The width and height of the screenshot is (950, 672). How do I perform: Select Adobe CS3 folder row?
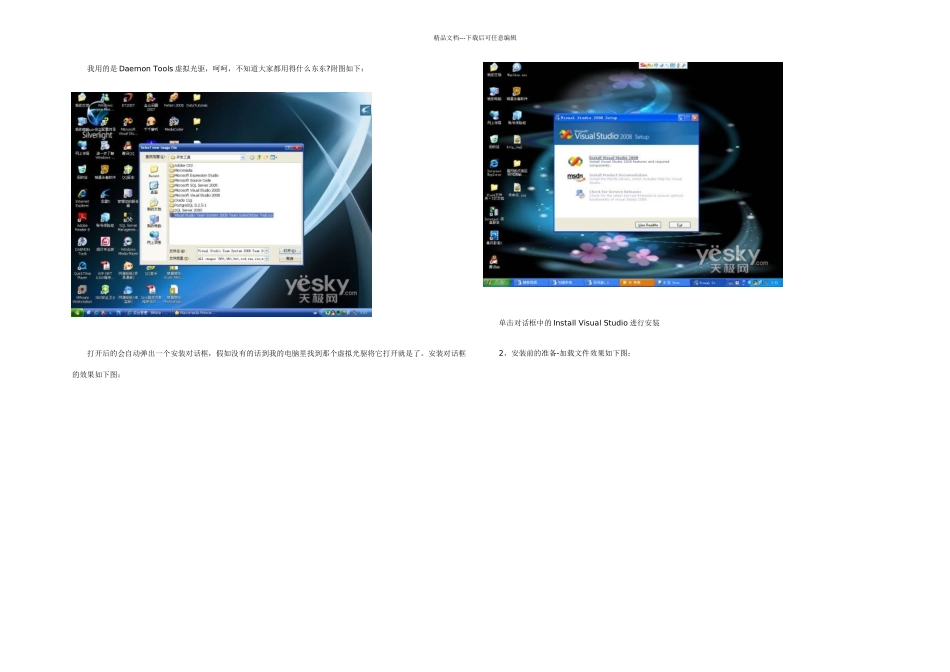point(181,165)
